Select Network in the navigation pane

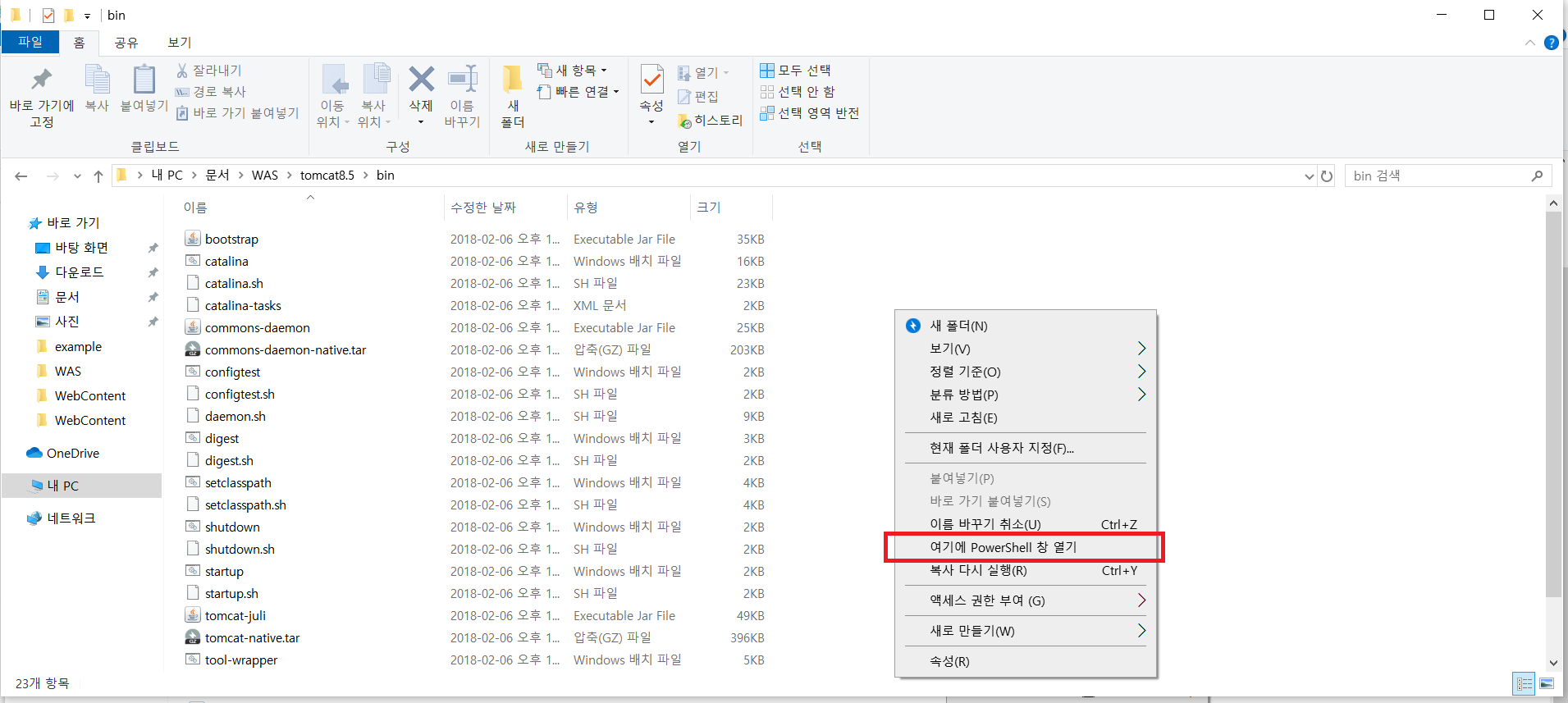71,518
